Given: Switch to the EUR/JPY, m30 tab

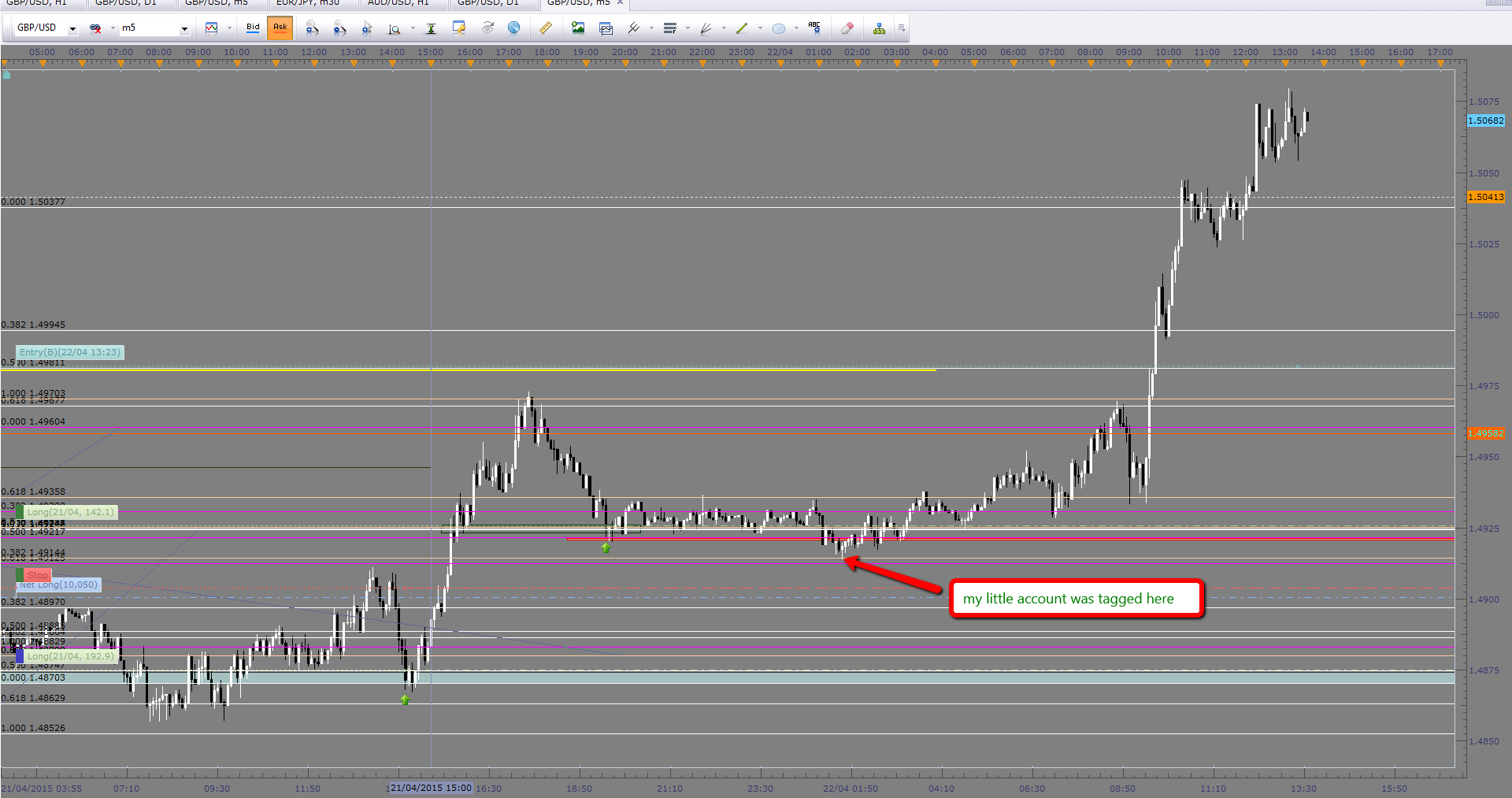Looking at the screenshot, I should click(x=308, y=3).
